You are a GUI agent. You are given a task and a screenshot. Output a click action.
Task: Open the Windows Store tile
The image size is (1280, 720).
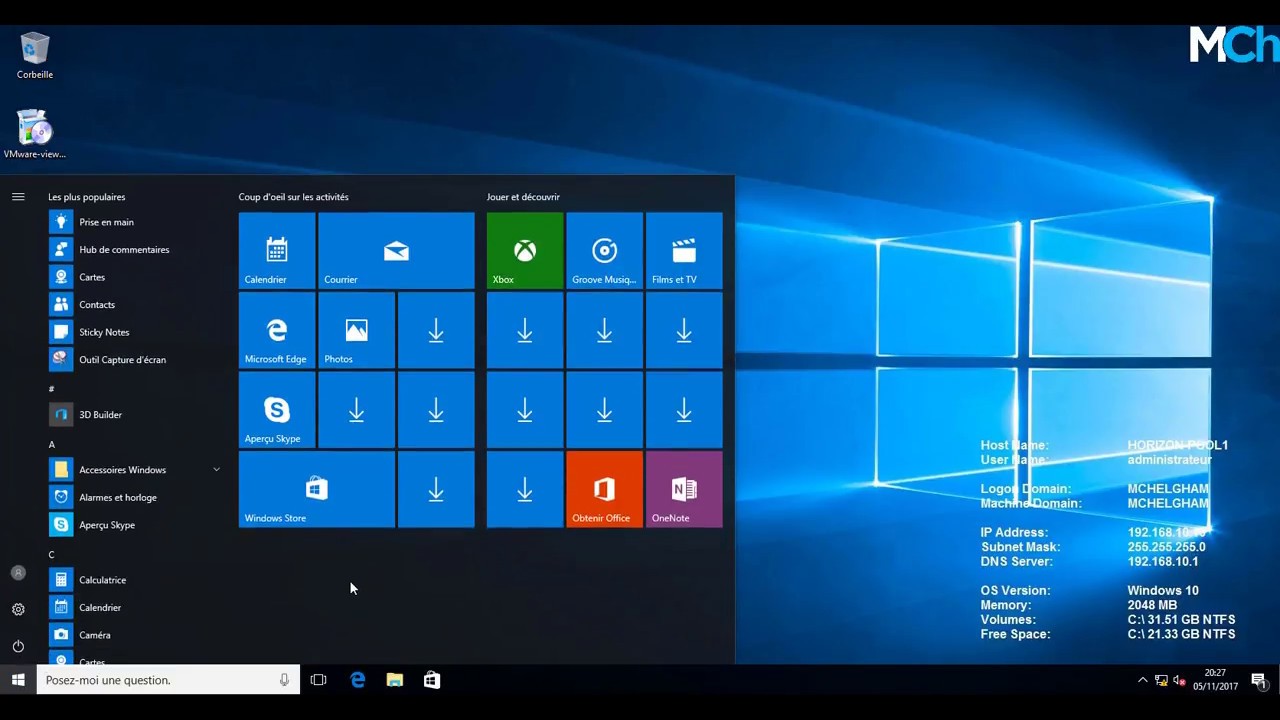(x=317, y=489)
